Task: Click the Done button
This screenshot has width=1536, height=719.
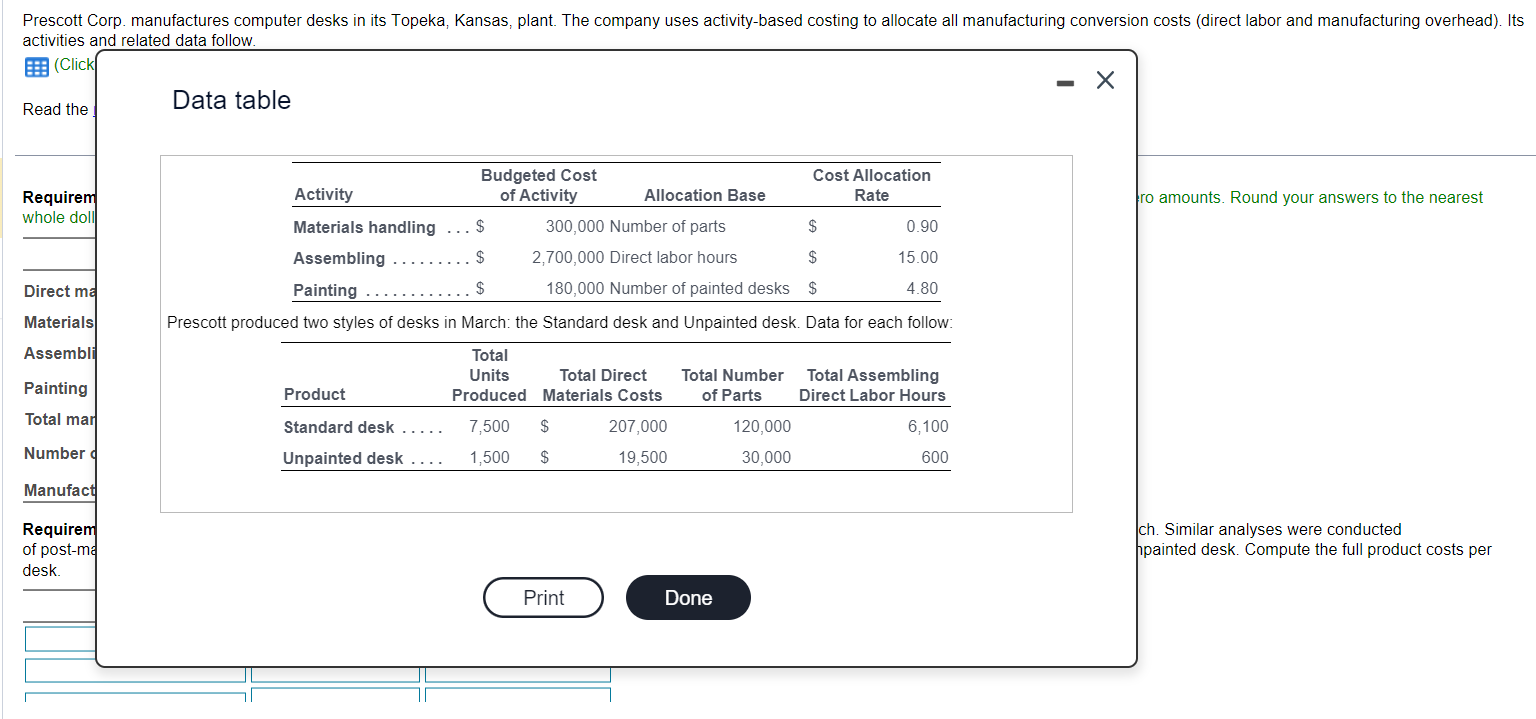Action: (x=687, y=597)
